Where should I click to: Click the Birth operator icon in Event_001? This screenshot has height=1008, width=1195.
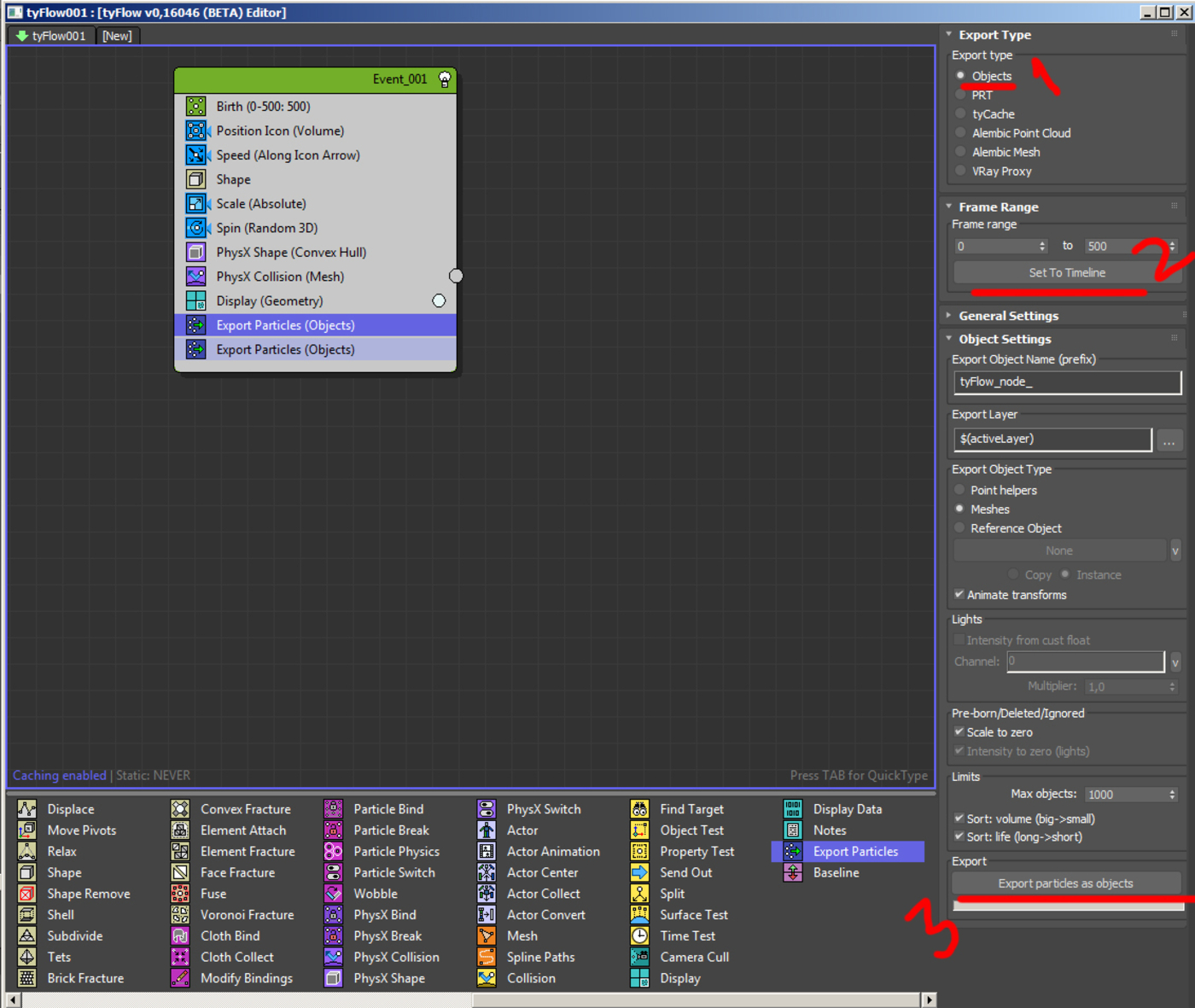click(196, 107)
